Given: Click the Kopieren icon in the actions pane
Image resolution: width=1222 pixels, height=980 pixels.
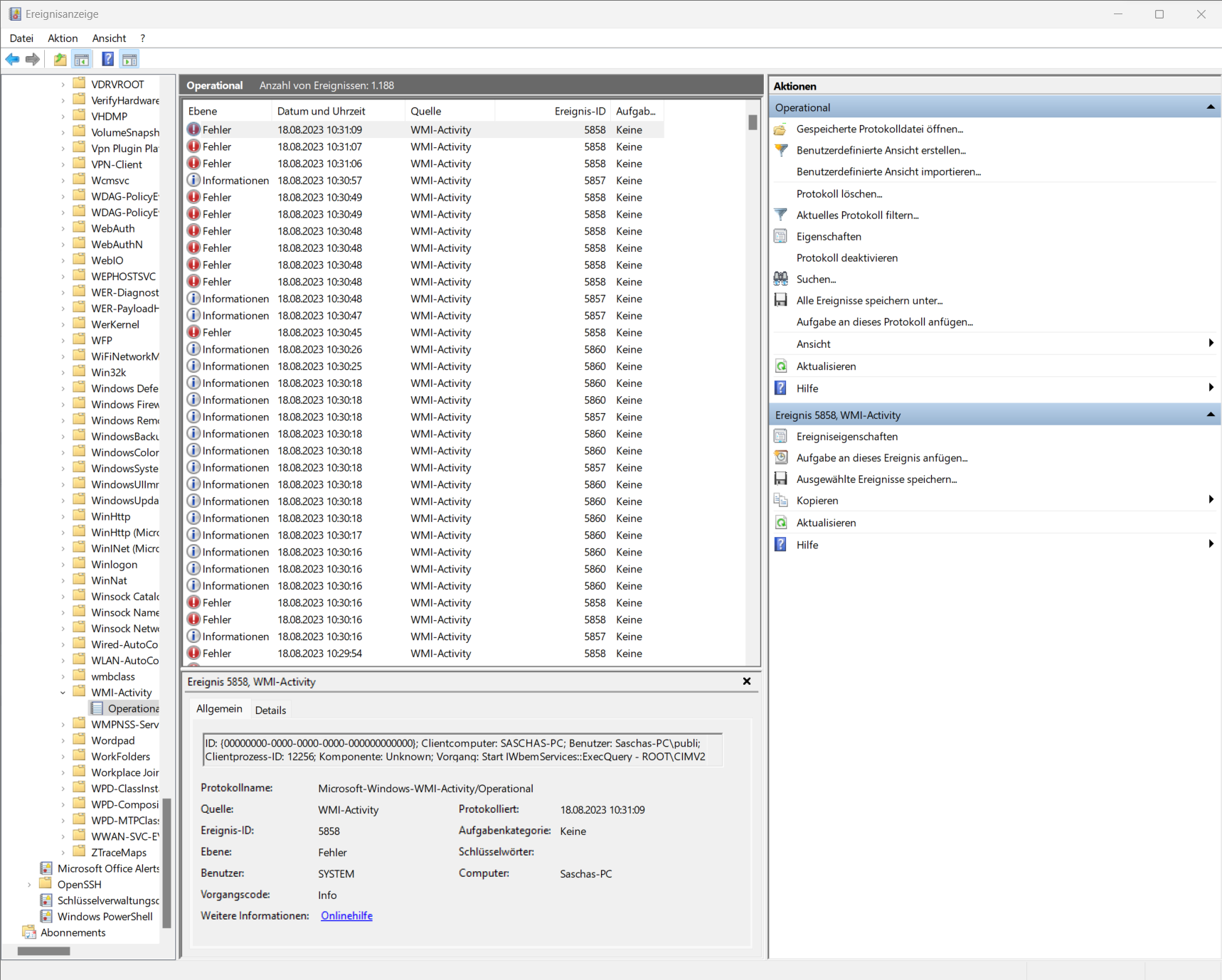Looking at the screenshot, I should (x=781, y=501).
